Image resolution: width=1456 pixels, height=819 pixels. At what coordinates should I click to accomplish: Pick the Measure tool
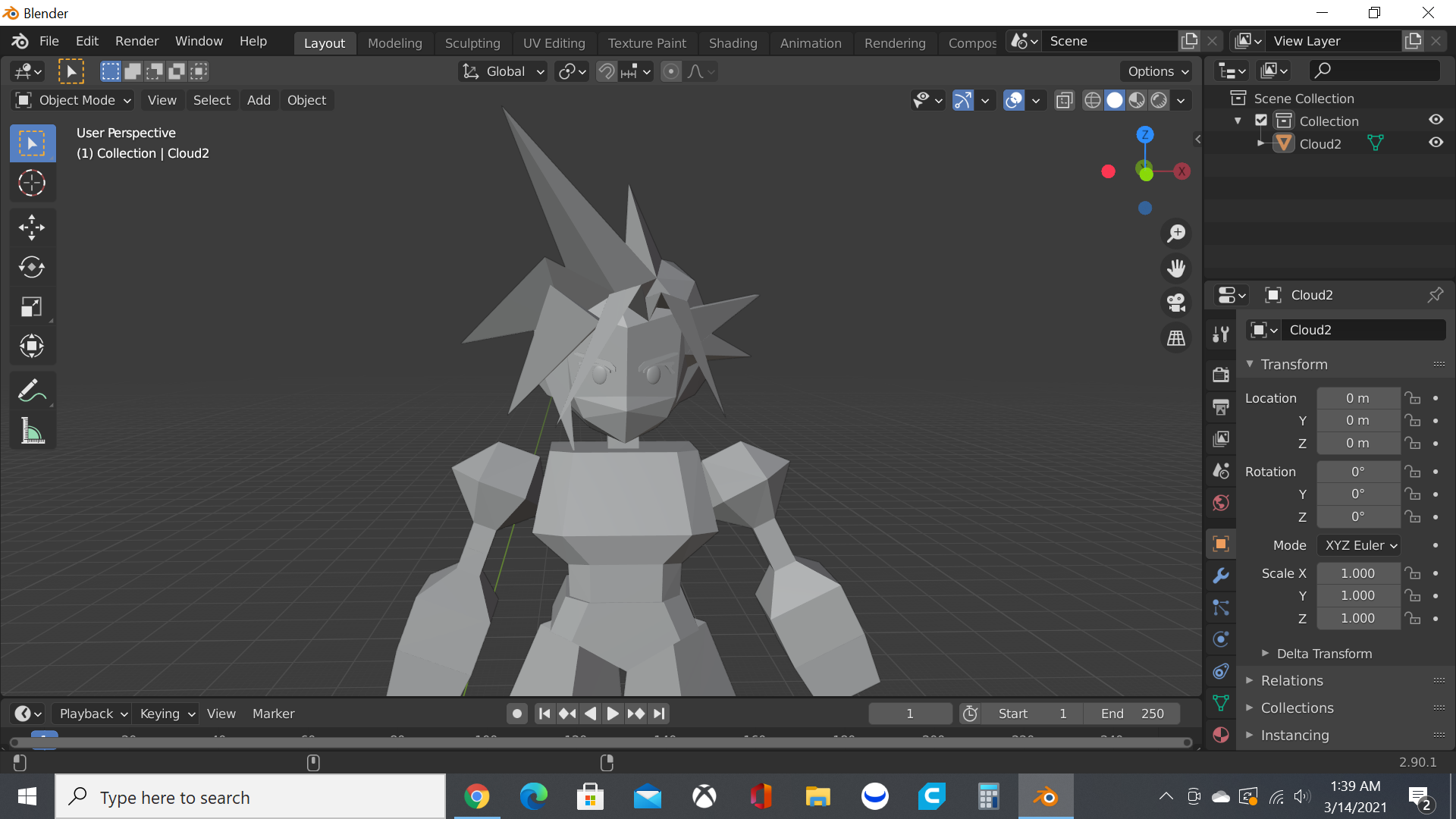[32, 431]
